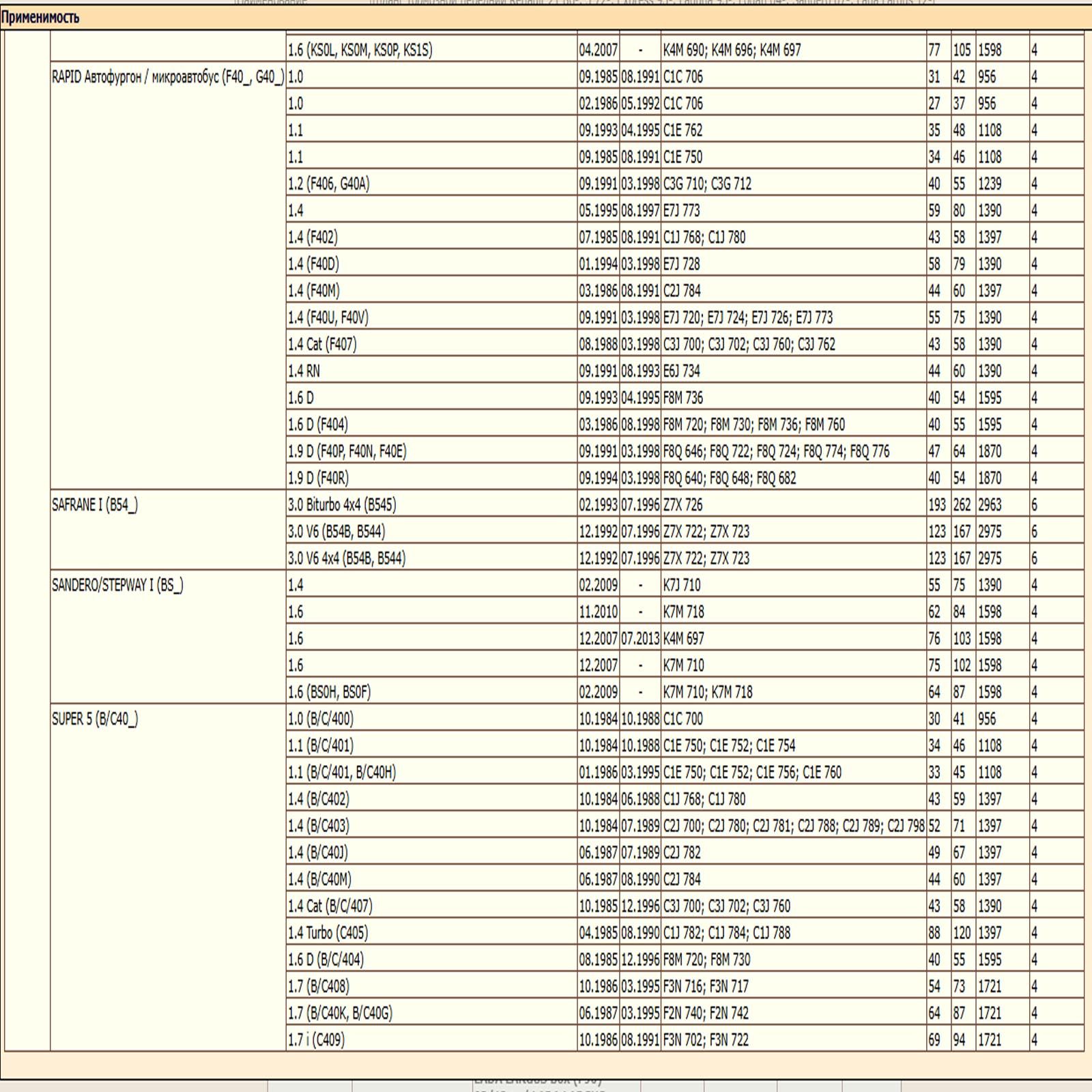Screen dimensions: 1092x1092
Task: Select the 1.4 RN modification row
Action: pyautogui.click(x=304, y=371)
